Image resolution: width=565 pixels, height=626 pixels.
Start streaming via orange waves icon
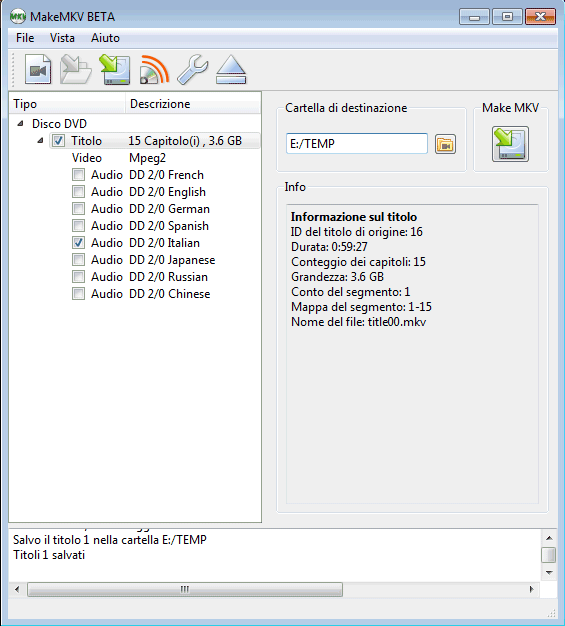tap(154, 70)
